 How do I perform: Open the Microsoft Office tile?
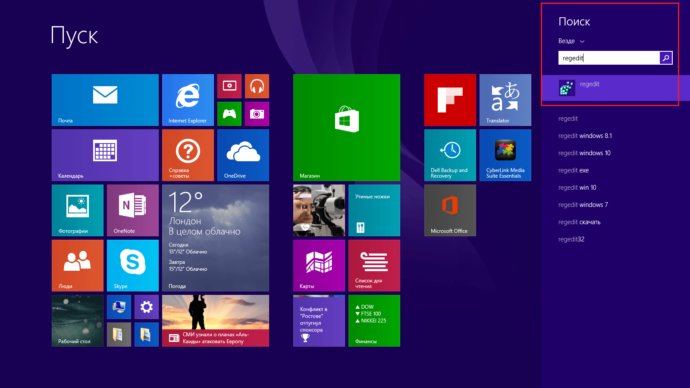450,210
